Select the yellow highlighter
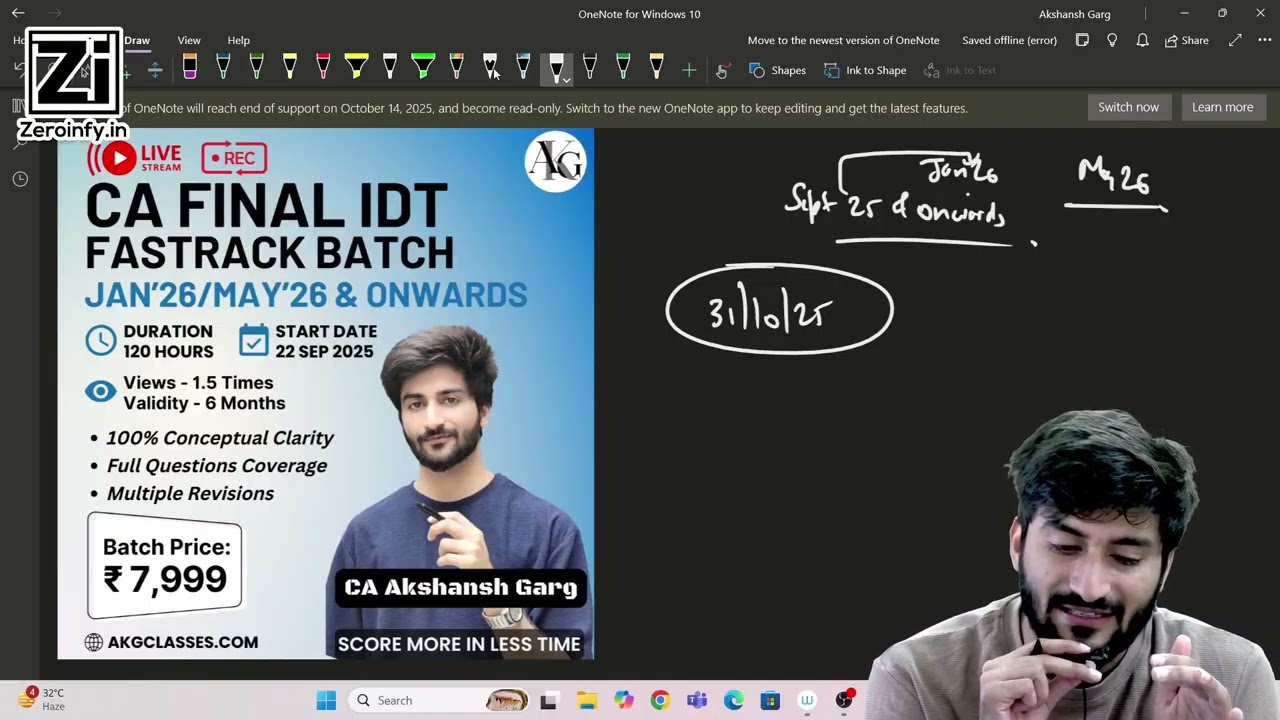 point(356,68)
